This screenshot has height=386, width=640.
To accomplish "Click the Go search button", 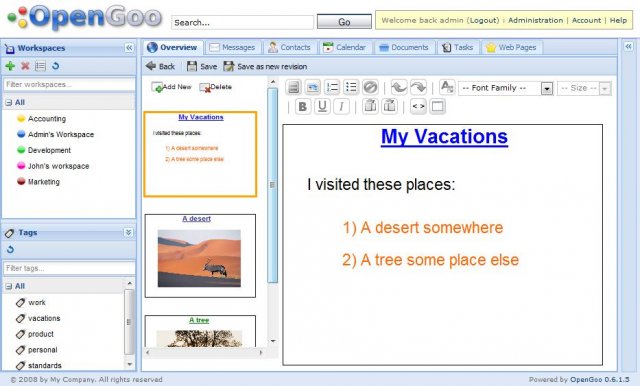I will pos(344,22).
